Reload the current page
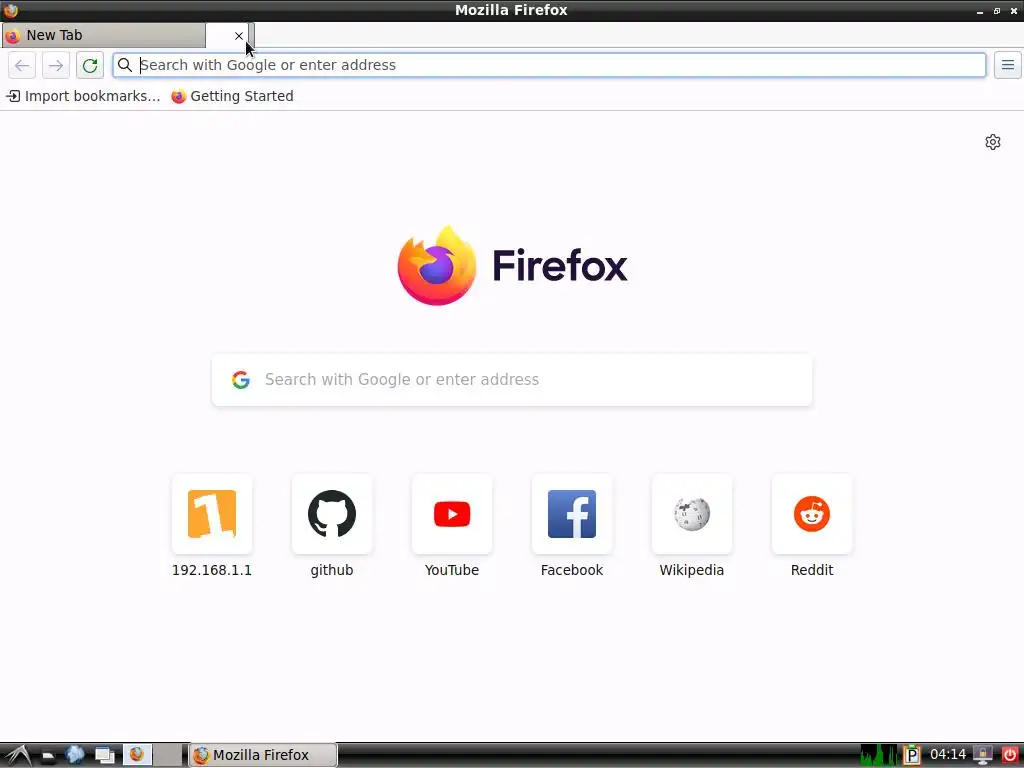 tap(89, 65)
